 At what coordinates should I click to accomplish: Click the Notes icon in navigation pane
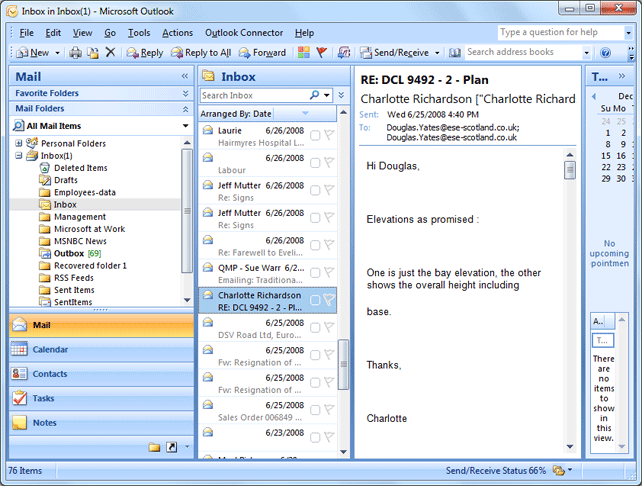pyautogui.click(x=19, y=423)
